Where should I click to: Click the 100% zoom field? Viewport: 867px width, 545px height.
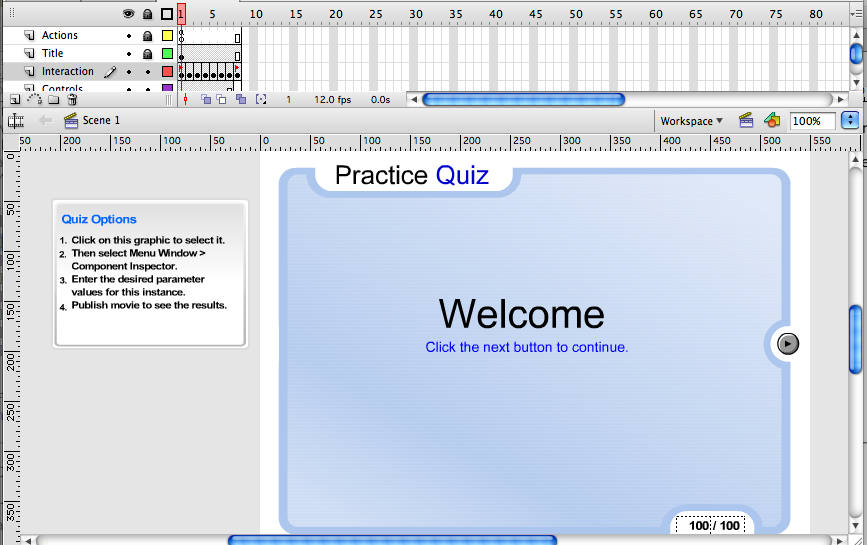pyautogui.click(x=812, y=121)
